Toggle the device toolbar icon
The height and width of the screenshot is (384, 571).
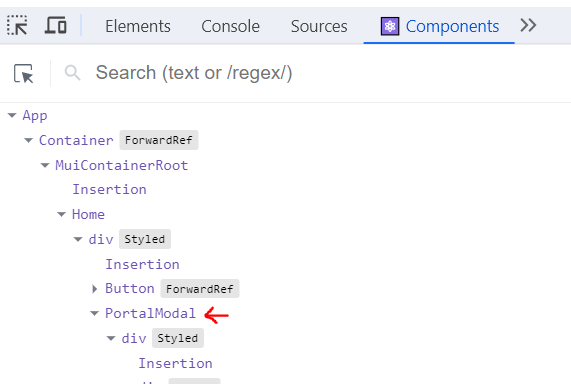[x=55, y=25]
